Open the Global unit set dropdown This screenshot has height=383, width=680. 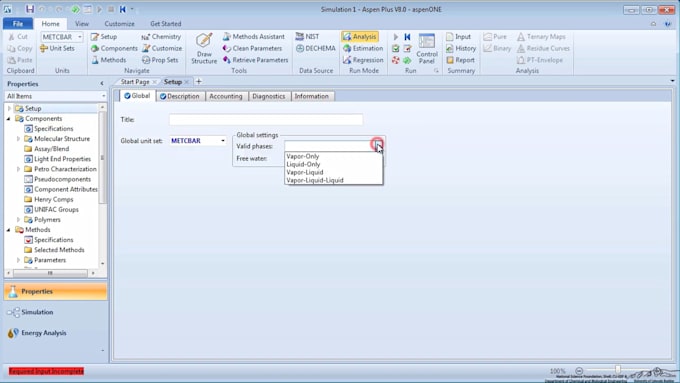pos(222,141)
